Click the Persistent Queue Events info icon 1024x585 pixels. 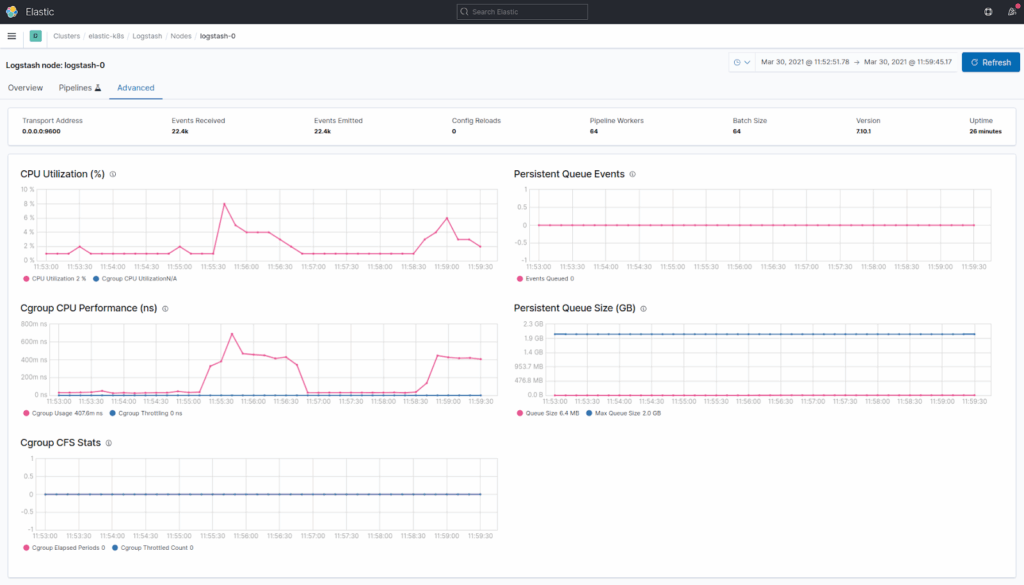coord(633,174)
